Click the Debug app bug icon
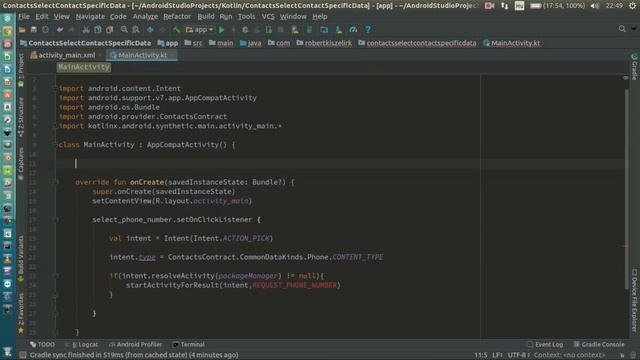This screenshot has height=360, width=640. pos(245,30)
